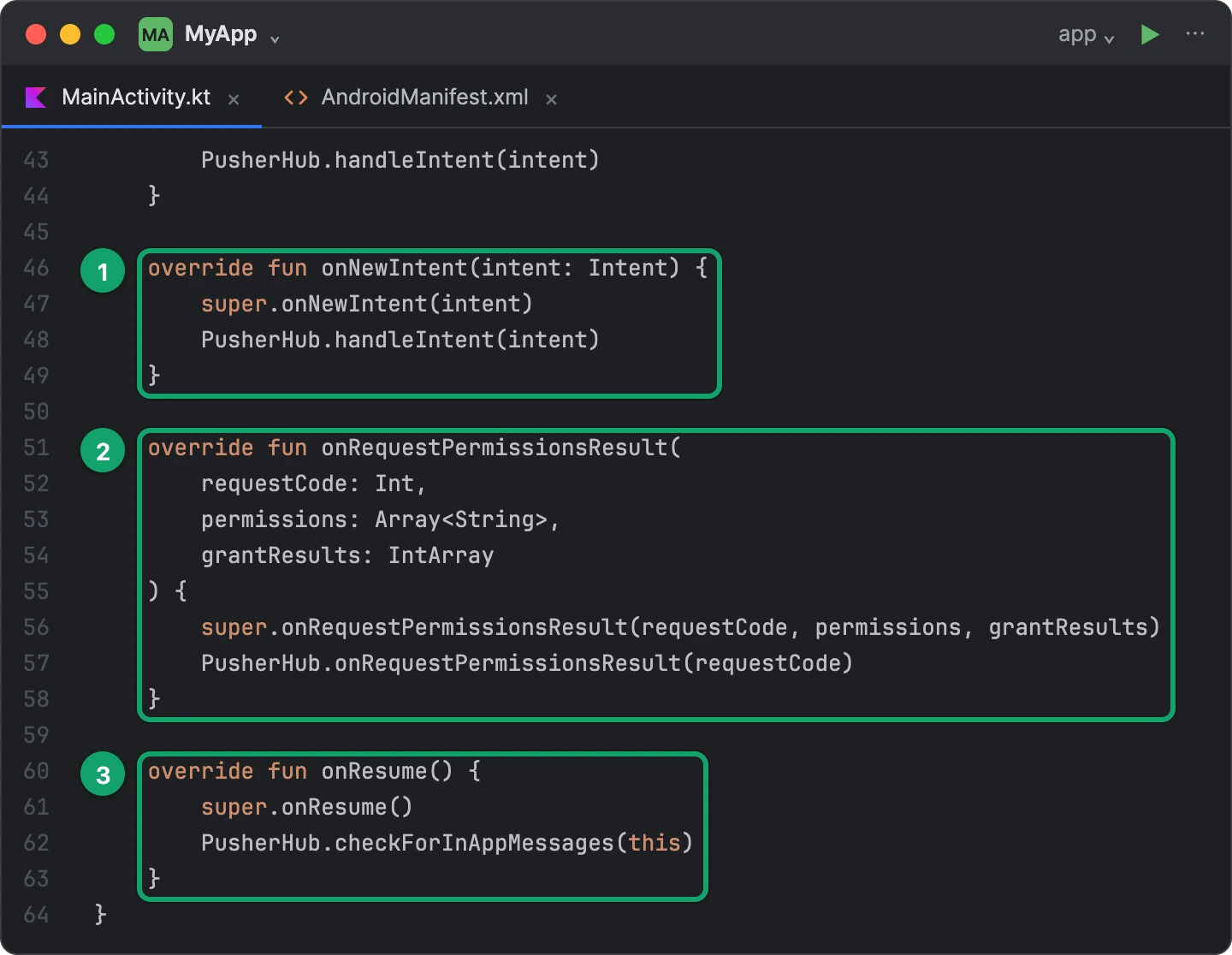The height and width of the screenshot is (955, 1232).
Task: Click line number 46 in the gutter
Action: point(36,268)
